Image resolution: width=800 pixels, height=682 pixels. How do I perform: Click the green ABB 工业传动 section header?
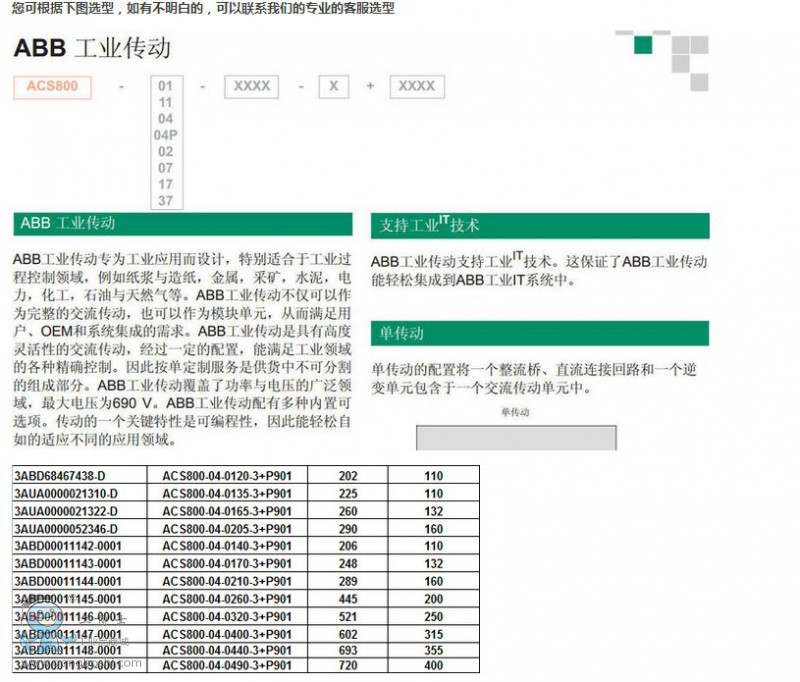coord(183,224)
